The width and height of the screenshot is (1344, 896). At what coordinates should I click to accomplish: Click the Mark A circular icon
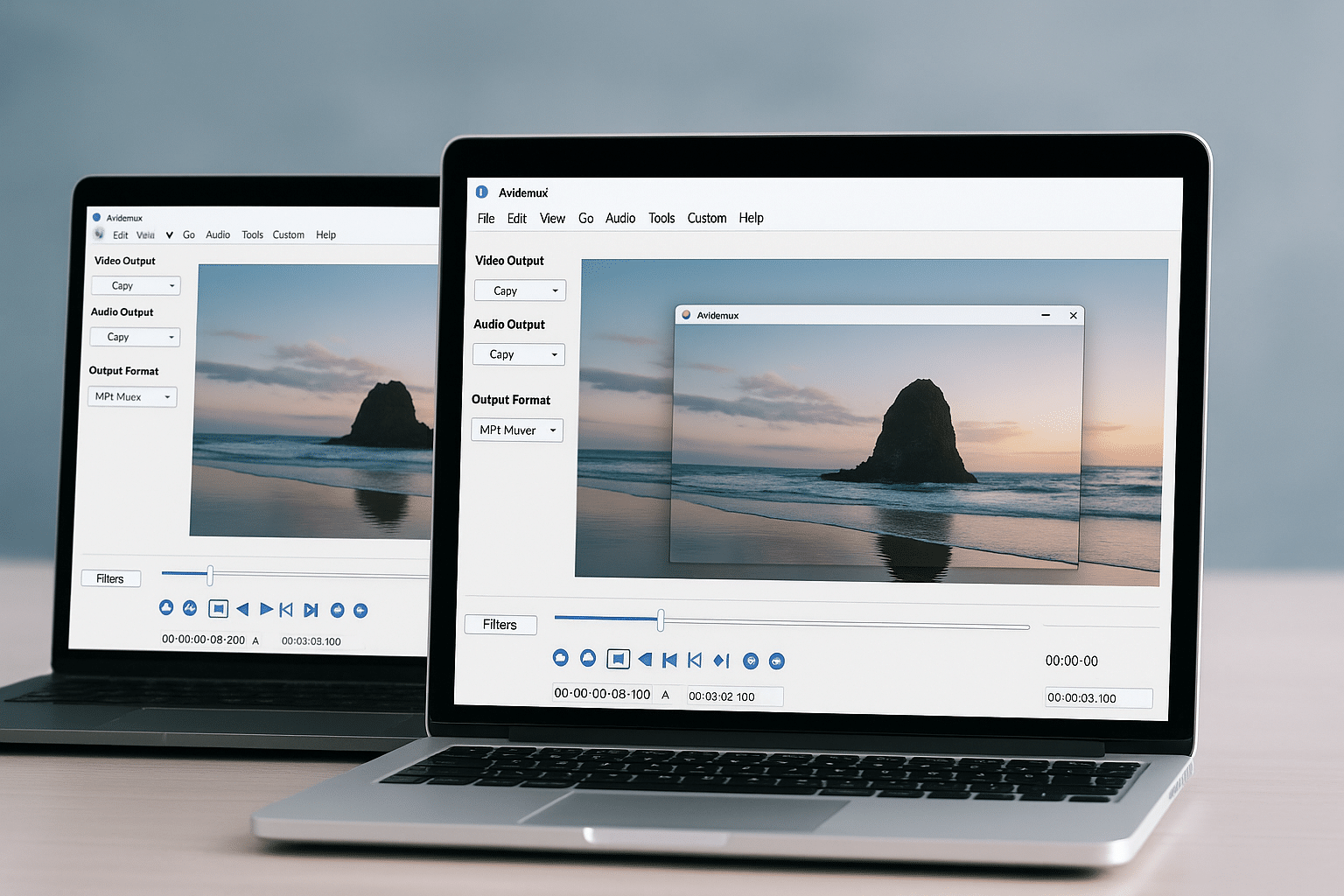coord(751,661)
